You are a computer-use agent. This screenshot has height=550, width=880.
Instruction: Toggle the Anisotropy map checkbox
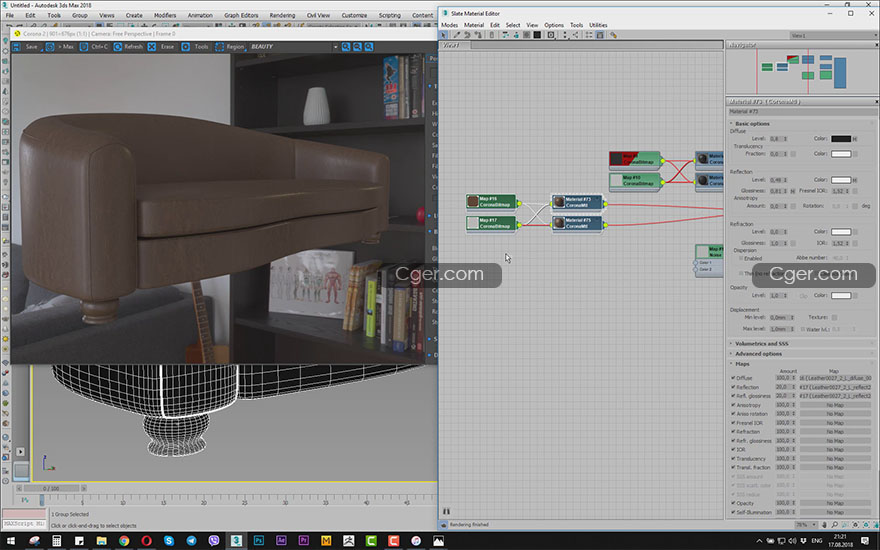(x=733, y=405)
